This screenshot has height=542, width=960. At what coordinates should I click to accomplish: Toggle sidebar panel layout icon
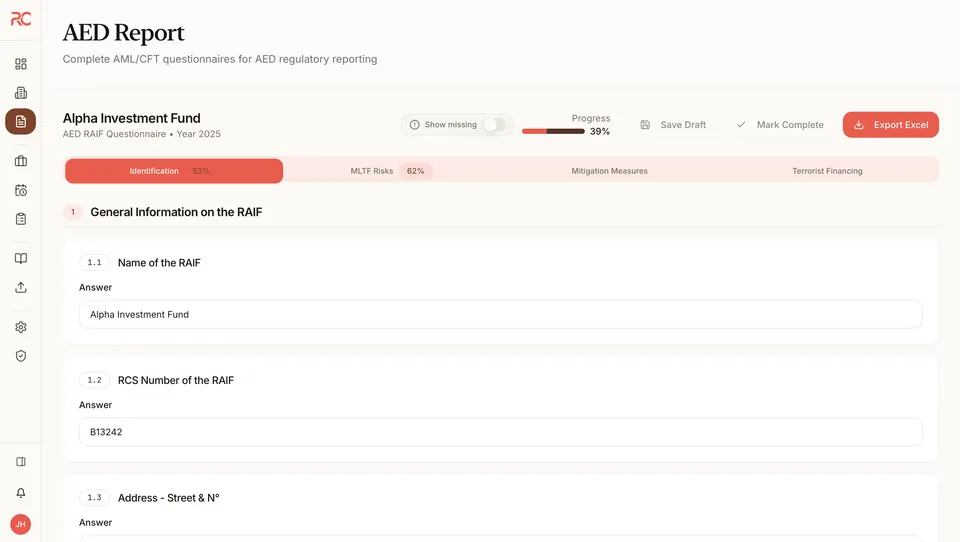click(x=21, y=462)
